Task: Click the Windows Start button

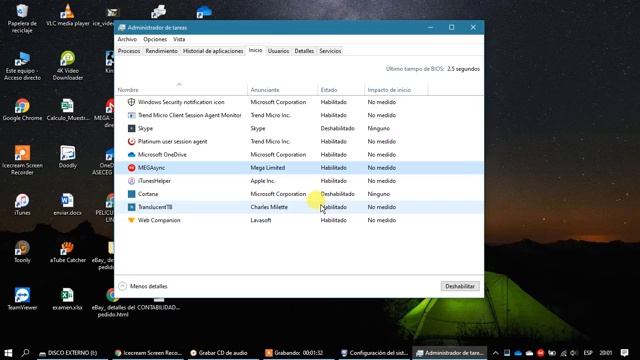Action: (x=8, y=353)
